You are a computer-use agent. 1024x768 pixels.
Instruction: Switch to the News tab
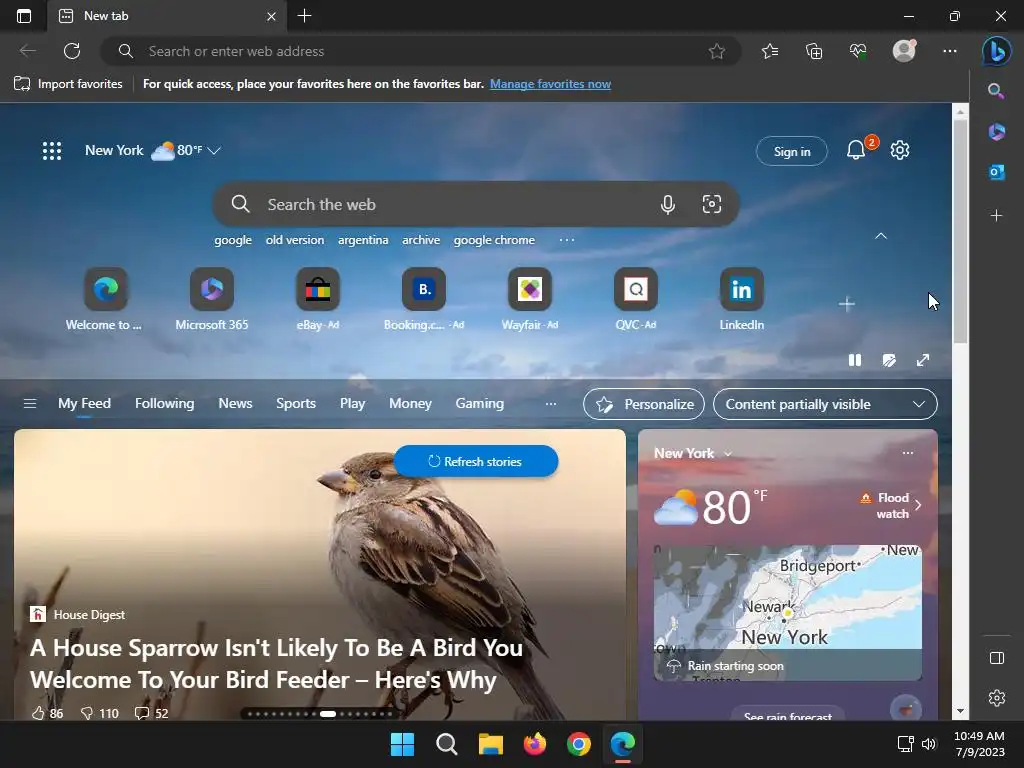point(235,404)
